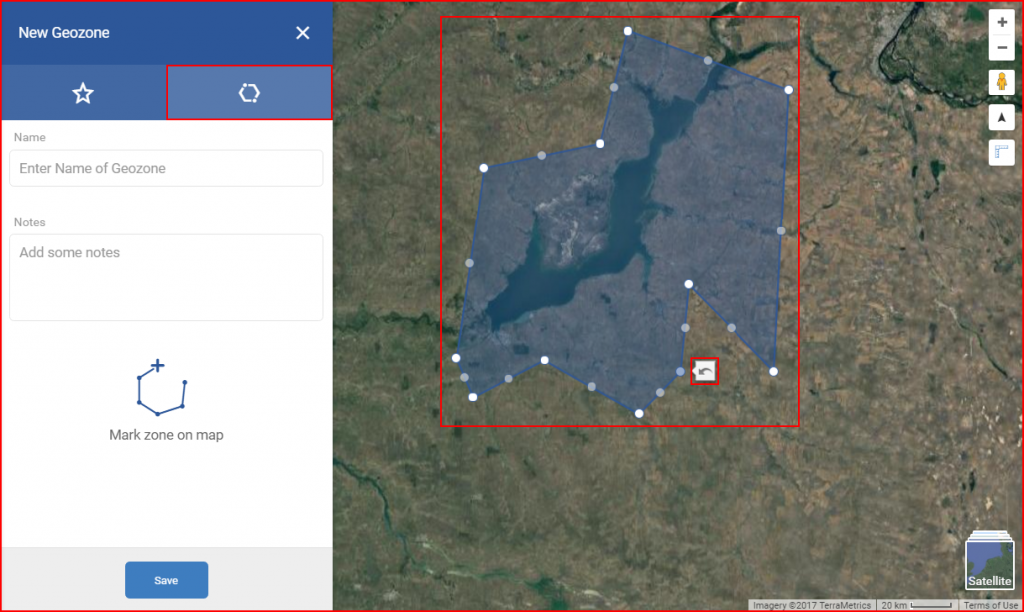This screenshot has width=1024, height=612.
Task: Open the ruler measure tool
Action: coord(1002,153)
